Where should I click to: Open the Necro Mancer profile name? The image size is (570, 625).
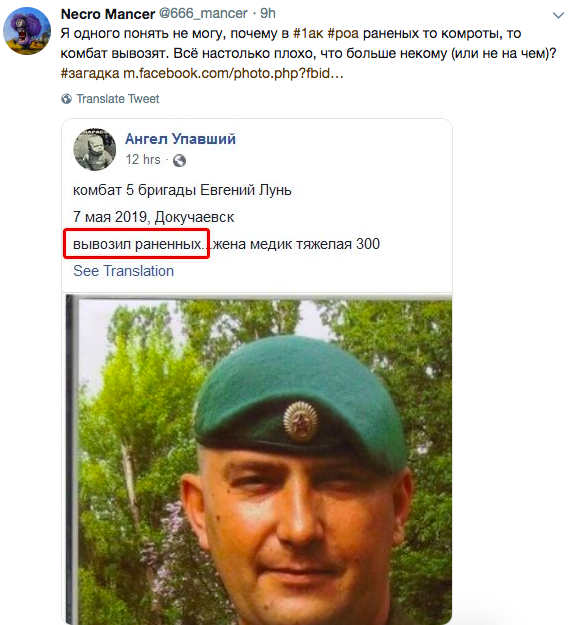[x=108, y=14]
